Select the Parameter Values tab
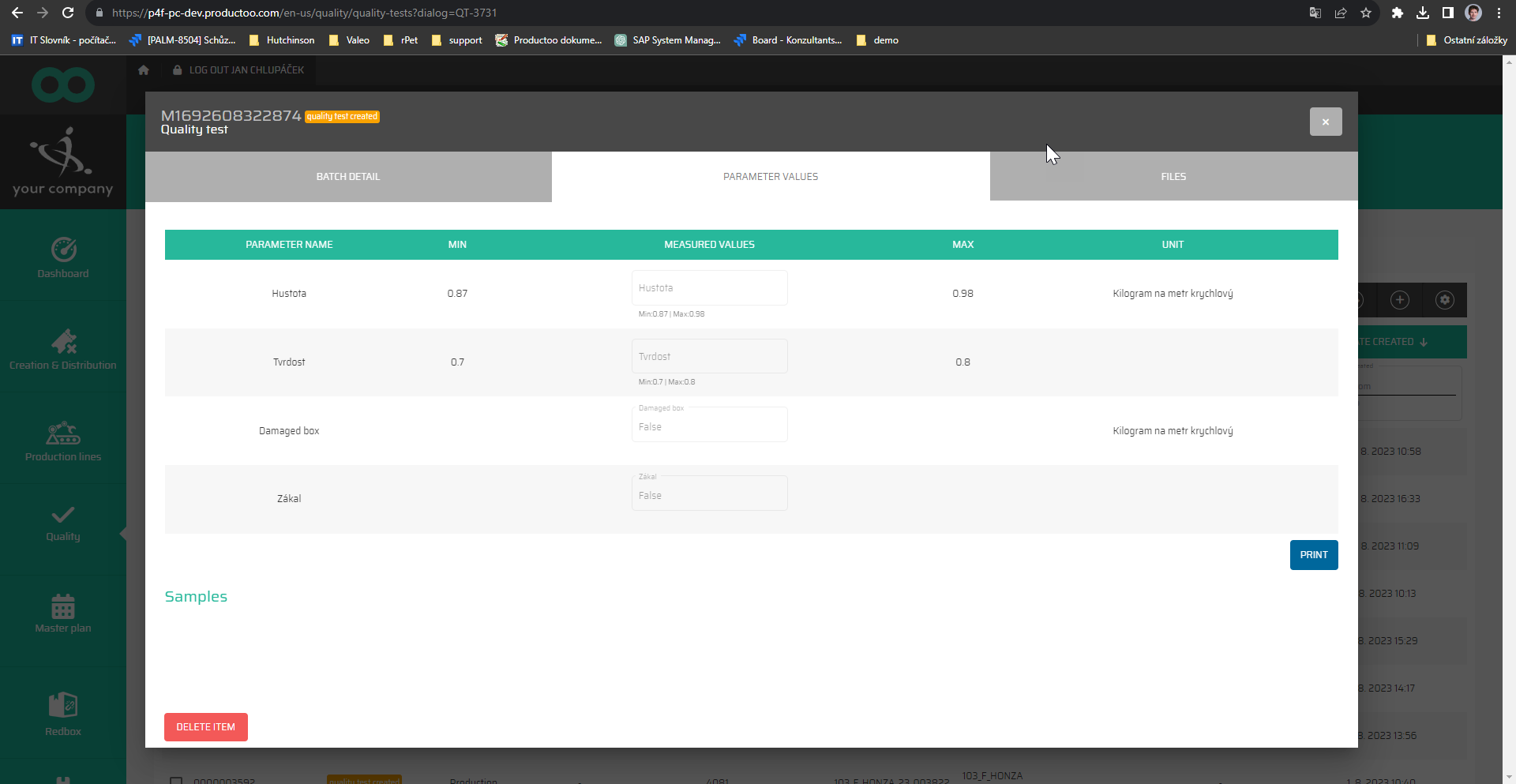Screen dimensions: 1516x784 [x=771, y=177]
